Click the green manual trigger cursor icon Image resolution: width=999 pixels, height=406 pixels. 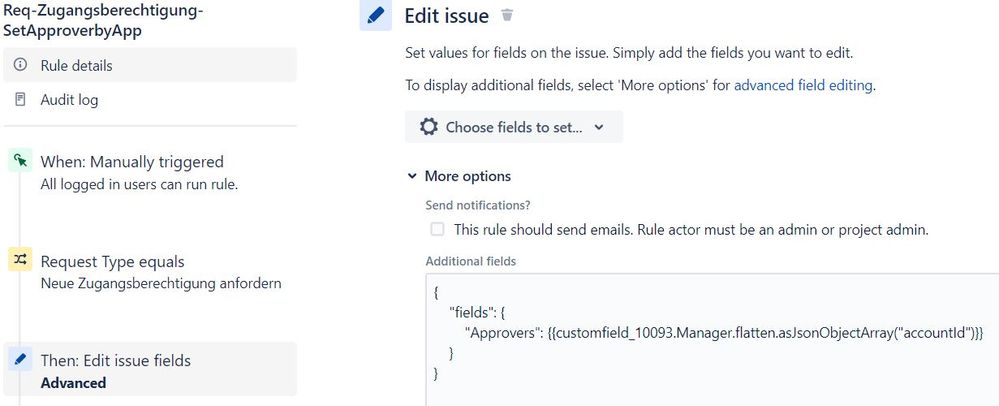tap(20, 161)
